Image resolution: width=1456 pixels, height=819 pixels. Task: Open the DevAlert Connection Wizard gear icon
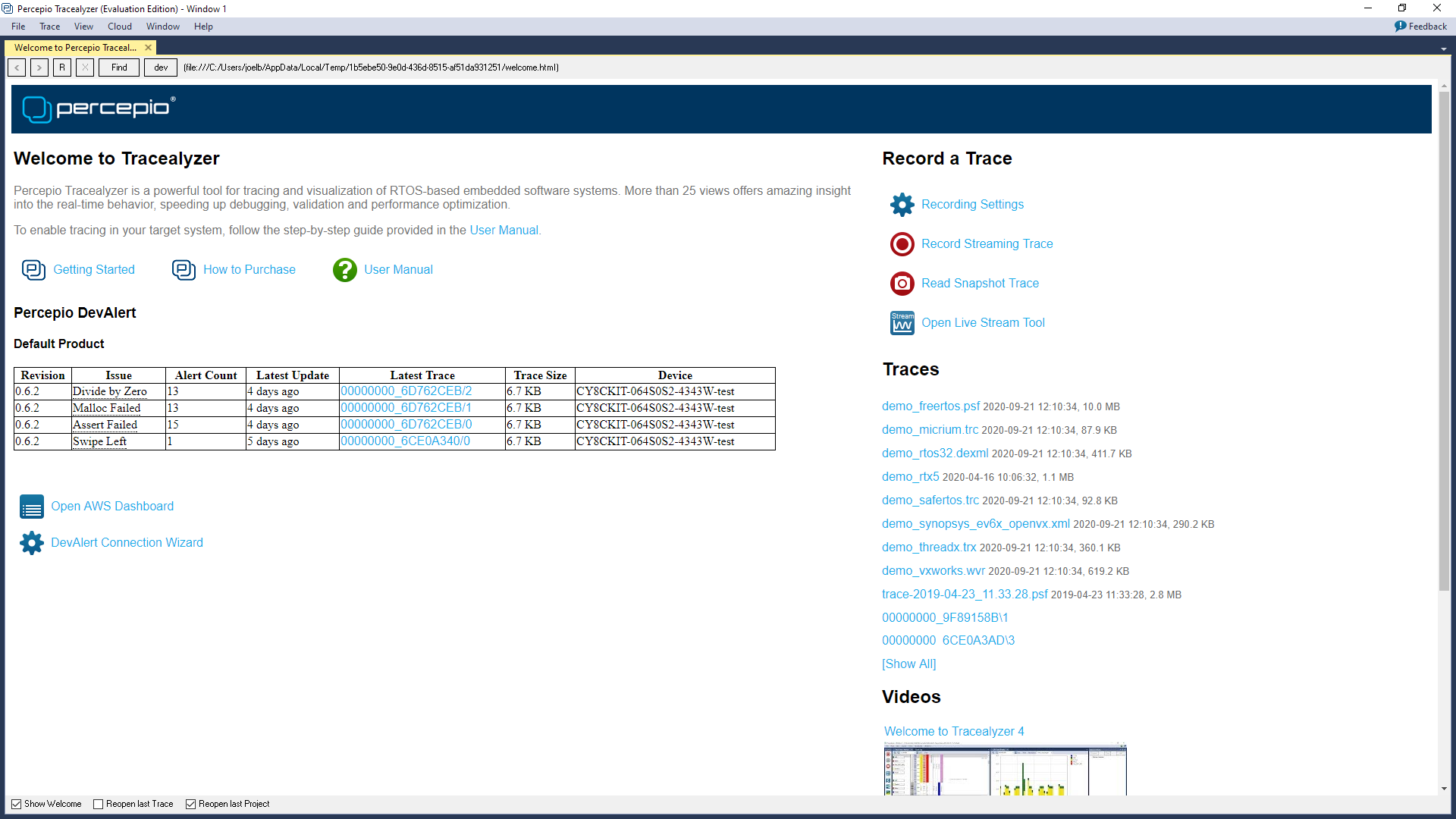pyautogui.click(x=31, y=543)
